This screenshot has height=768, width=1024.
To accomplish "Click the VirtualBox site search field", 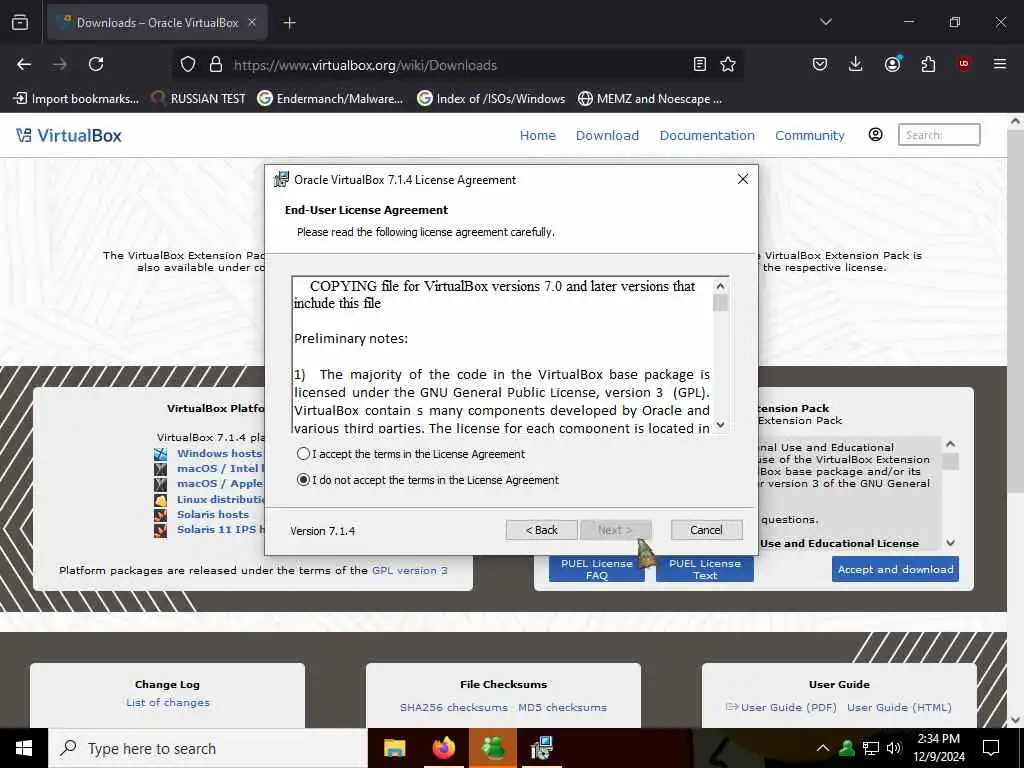I will coord(939,135).
